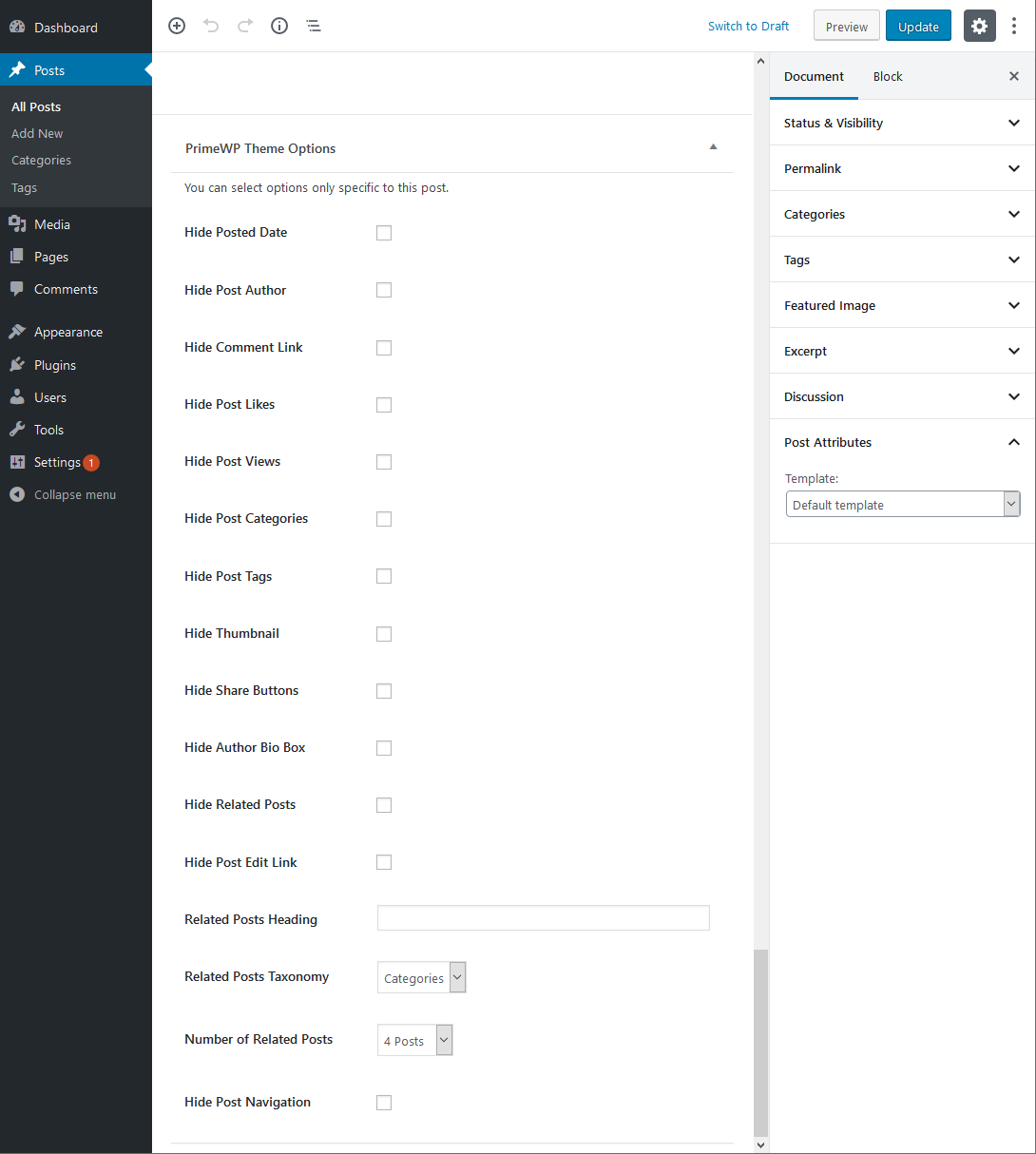Toggle Hide Related Posts checkbox
Image resolution: width=1036 pixels, height=1154 pixels.
384,805
